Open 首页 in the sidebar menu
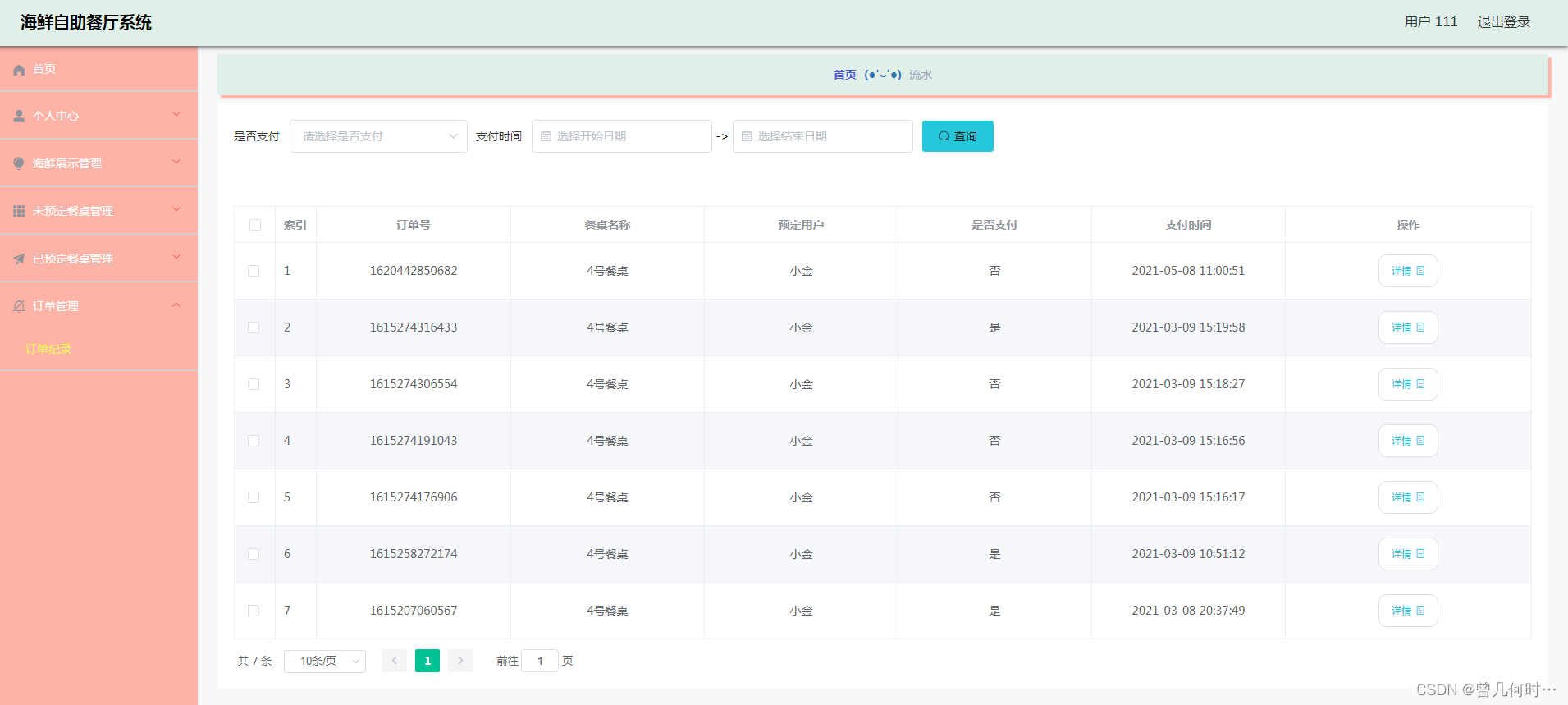 pyautogui.click(x=98, y=69)
